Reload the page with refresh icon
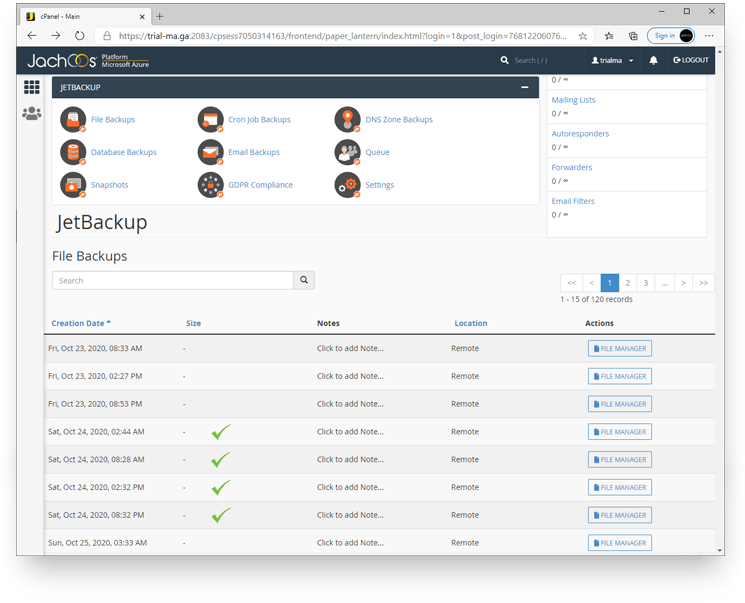745x603 pixels. [x=79, y=36]
